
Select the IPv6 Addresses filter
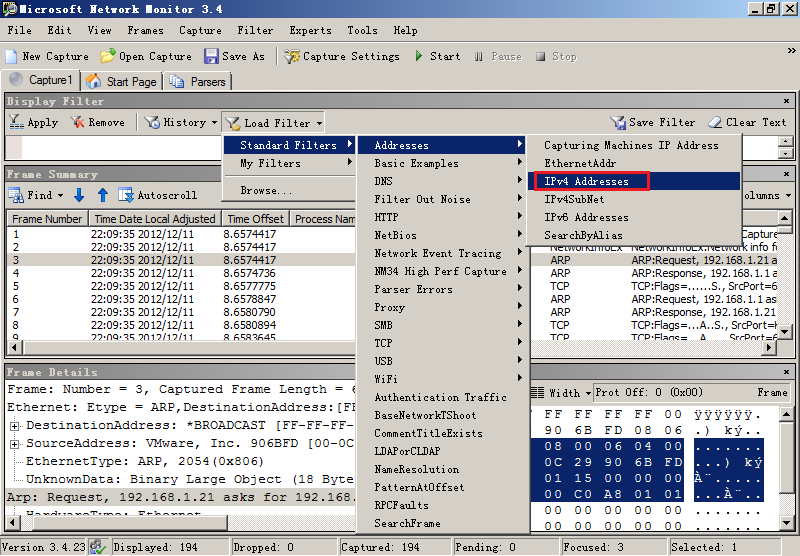click(634, 217)
